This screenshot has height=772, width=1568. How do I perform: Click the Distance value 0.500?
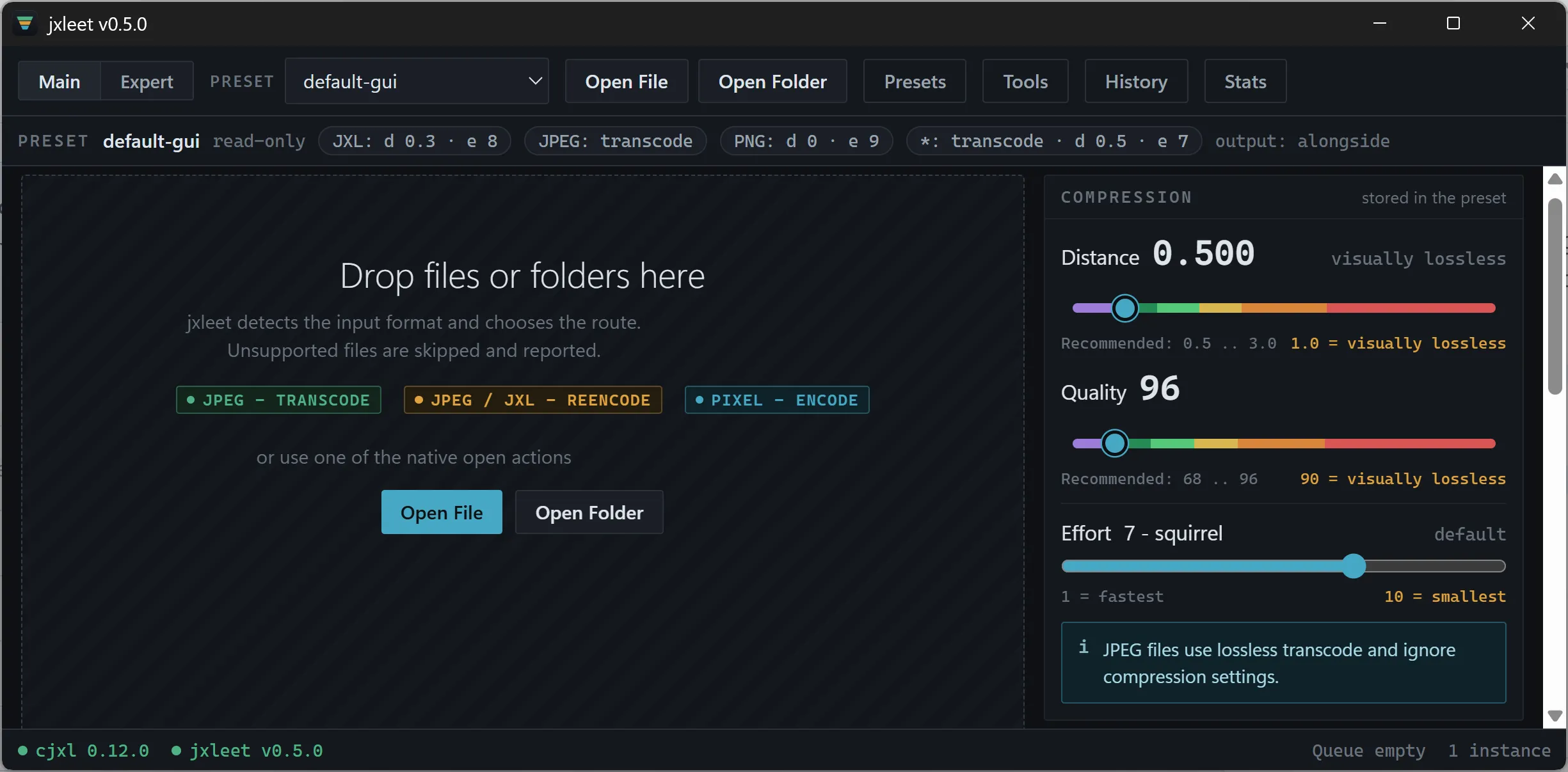(x=1203, y=253)
